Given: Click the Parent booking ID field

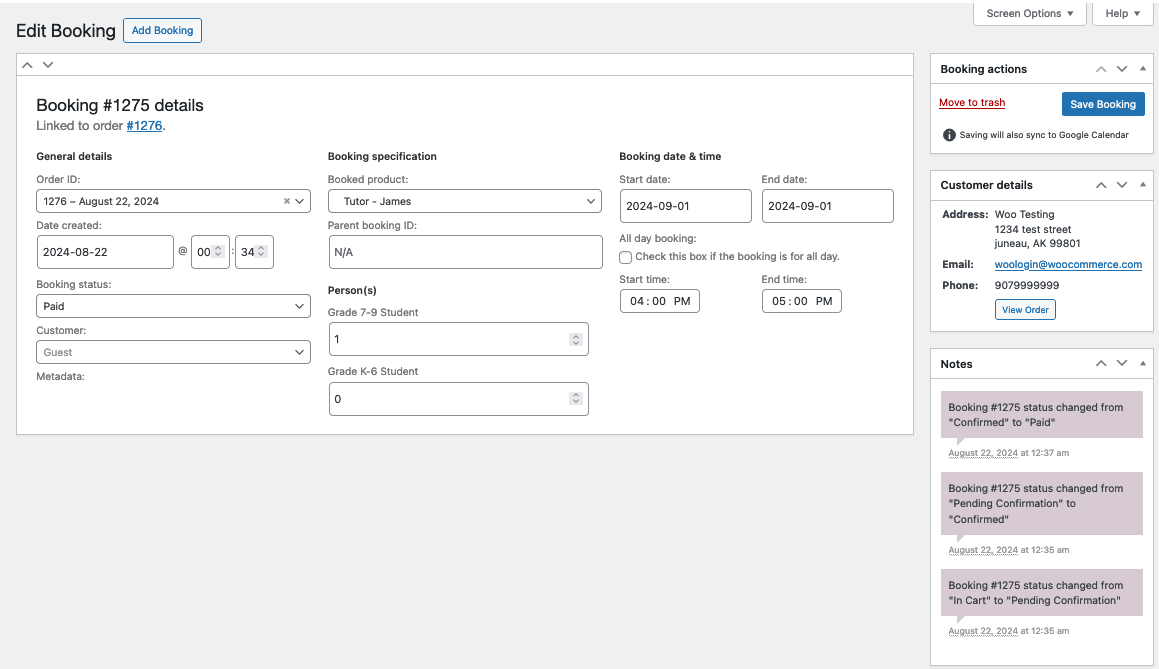Looking at the screenshot, I should point(465,252).
